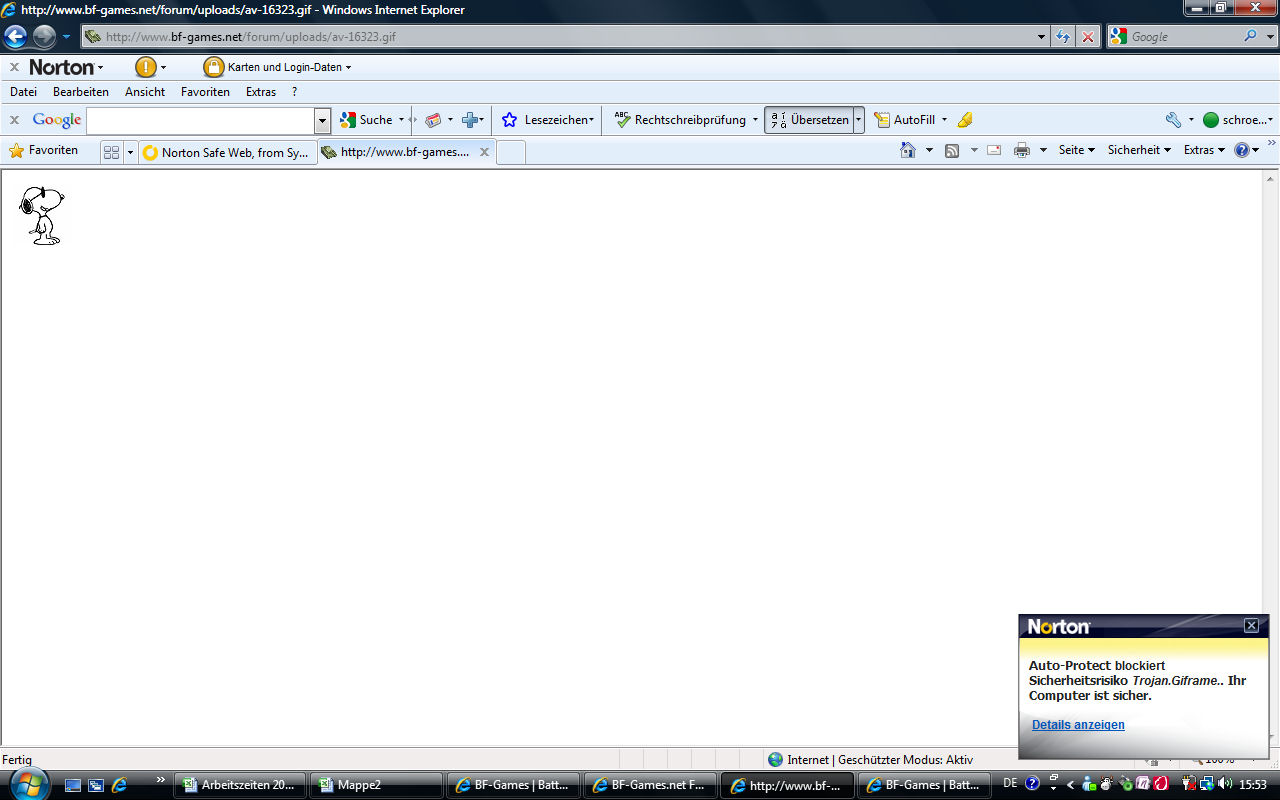Open the Ansicht menu
The height and width of the screenshot is (800, 1280).
(x=145, y=92)
